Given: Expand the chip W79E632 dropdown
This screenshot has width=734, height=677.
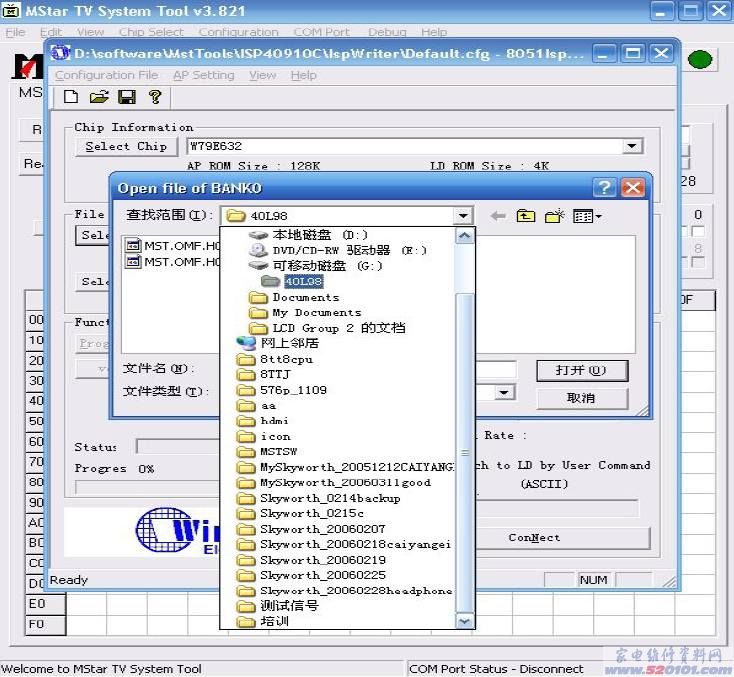Looking at the screenshot, I should click(x=632, y=146).
